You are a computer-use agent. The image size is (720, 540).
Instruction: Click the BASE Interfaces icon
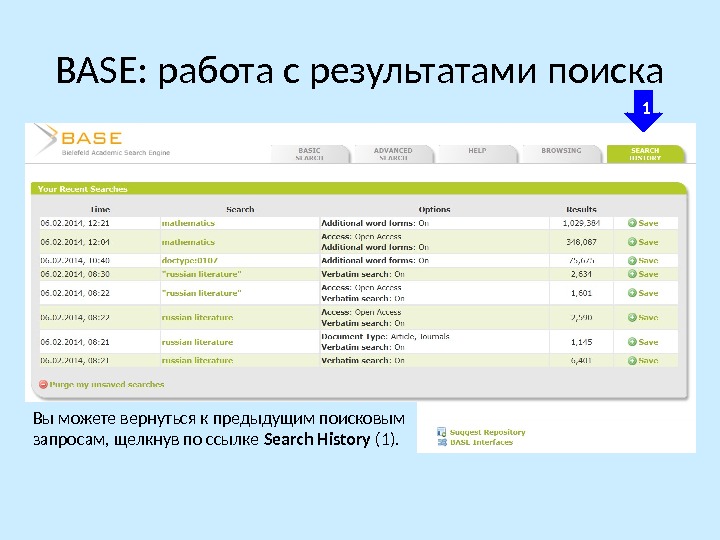442,442
